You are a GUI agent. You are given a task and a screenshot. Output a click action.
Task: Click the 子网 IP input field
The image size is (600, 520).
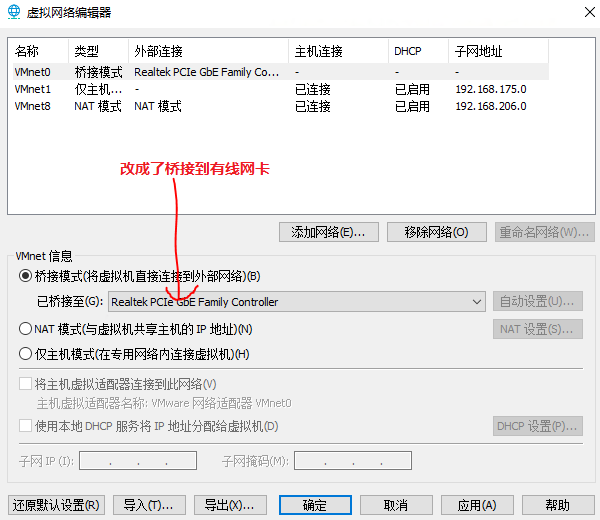pyautogui.click(x=138, y=460)
